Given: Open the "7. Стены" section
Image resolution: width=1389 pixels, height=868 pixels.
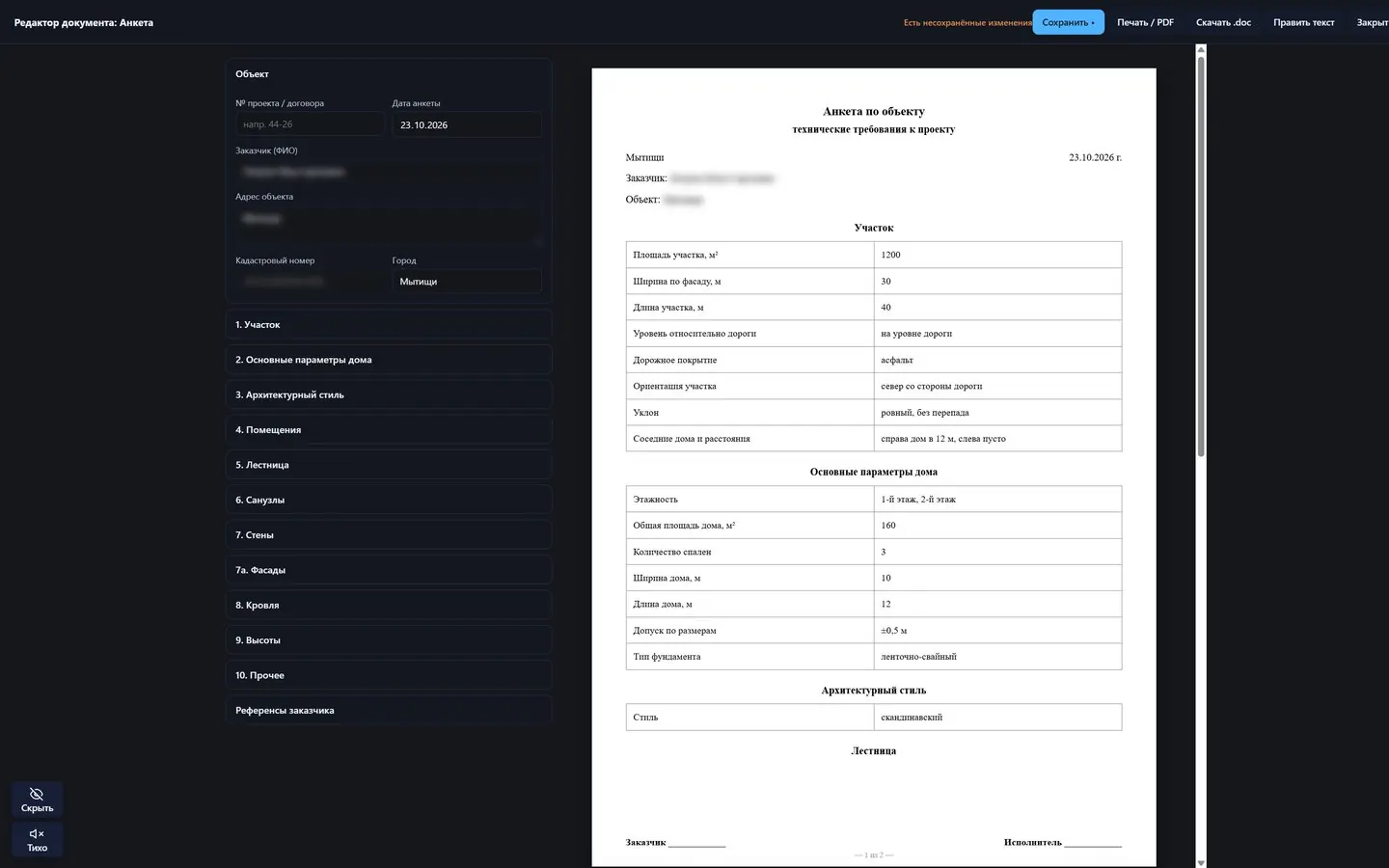Looking at the screenshot, I should click(389, 535).
